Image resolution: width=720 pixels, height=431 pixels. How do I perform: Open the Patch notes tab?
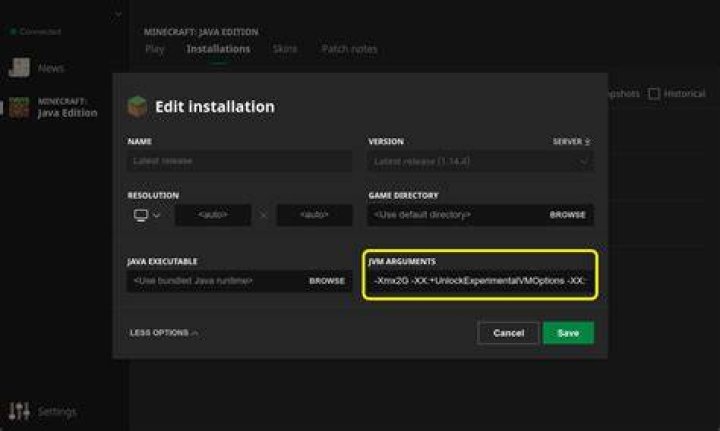coord(349,49)
